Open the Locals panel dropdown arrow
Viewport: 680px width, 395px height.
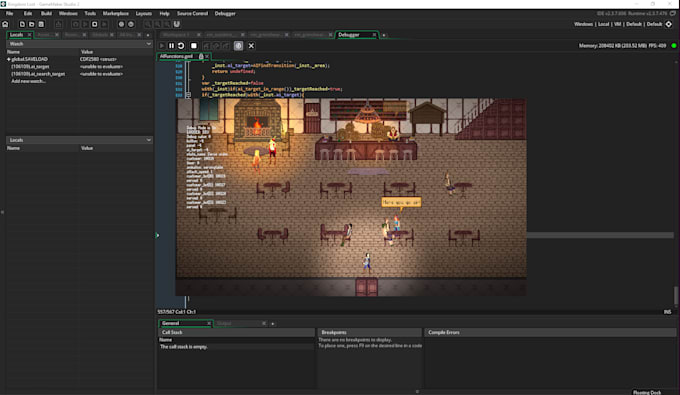tap(149, 140)
